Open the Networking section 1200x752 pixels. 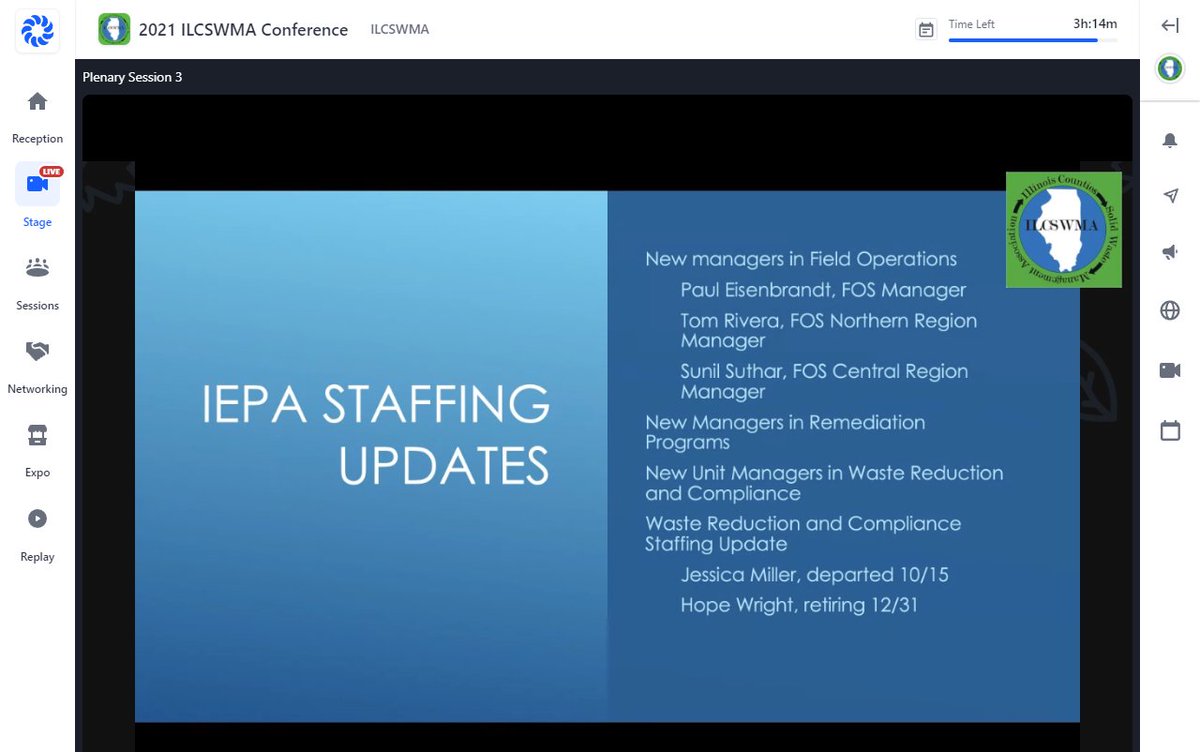37,366
